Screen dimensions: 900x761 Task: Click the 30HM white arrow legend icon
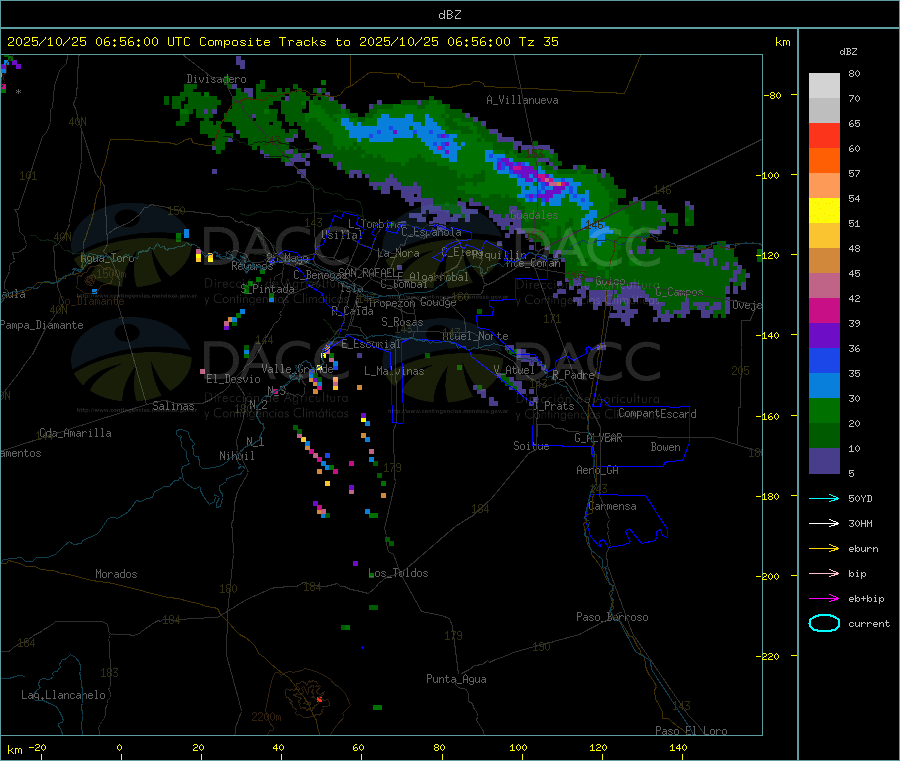[x=824, y=523]
